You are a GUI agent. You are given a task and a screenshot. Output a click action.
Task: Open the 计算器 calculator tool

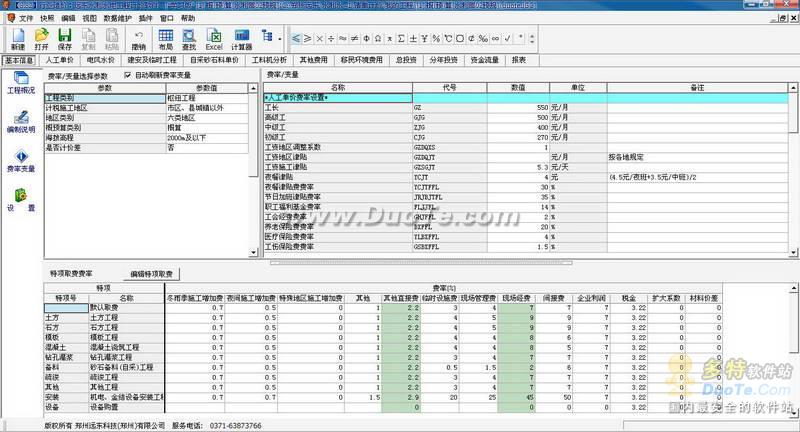click(242, 39)
